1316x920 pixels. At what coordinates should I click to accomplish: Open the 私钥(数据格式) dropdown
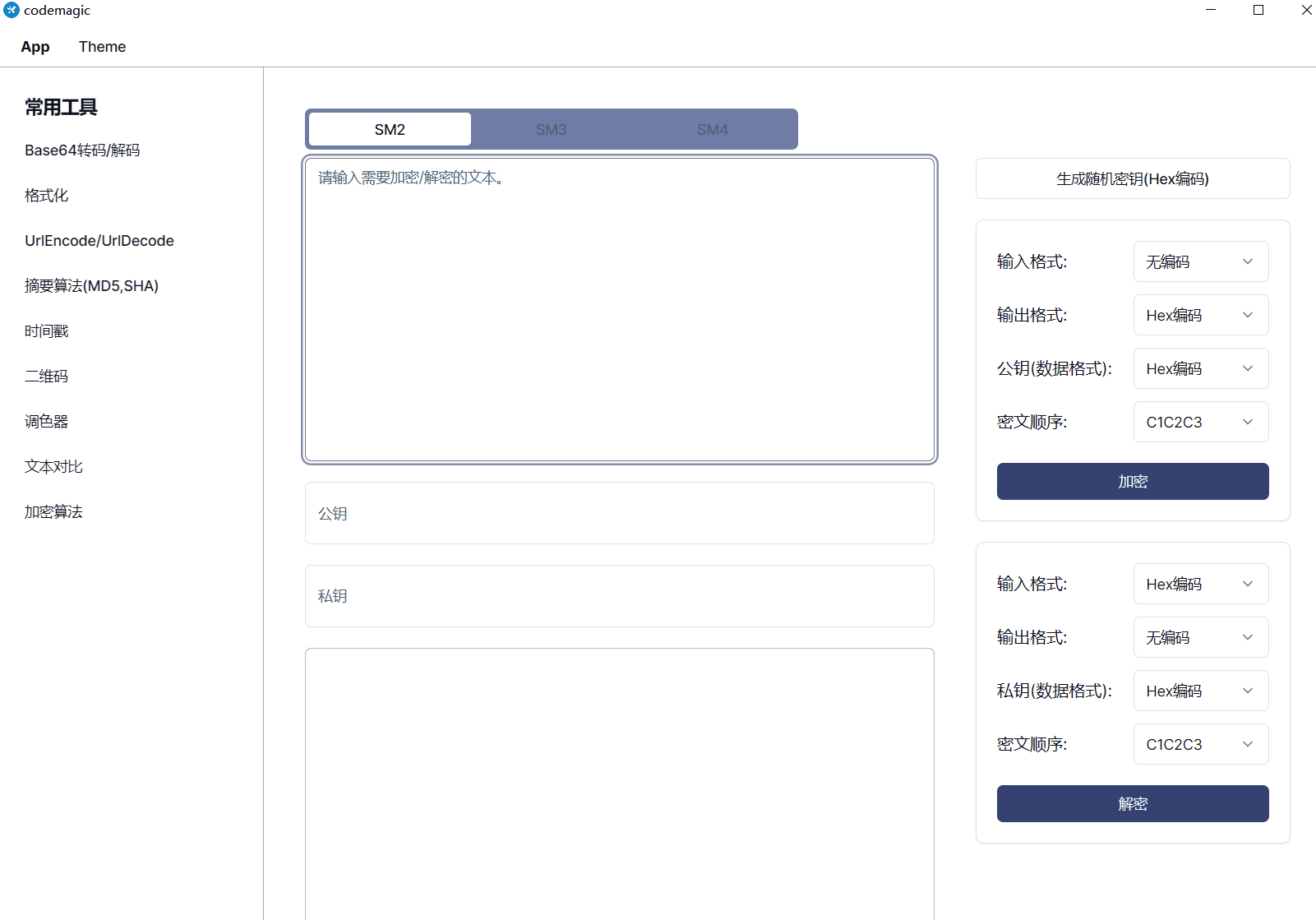point(1200,691)
